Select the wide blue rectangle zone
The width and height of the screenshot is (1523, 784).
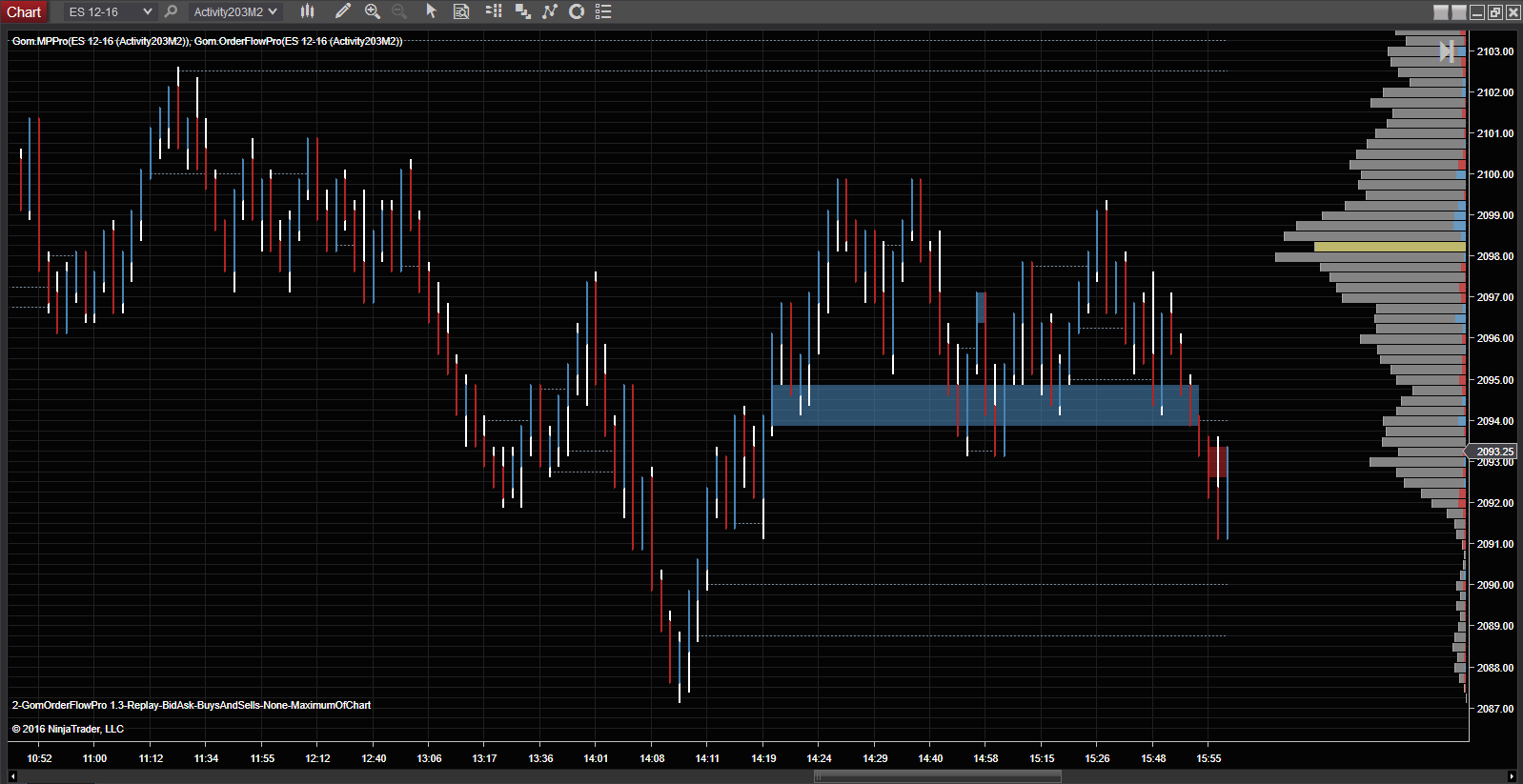[x=985, y=405]
